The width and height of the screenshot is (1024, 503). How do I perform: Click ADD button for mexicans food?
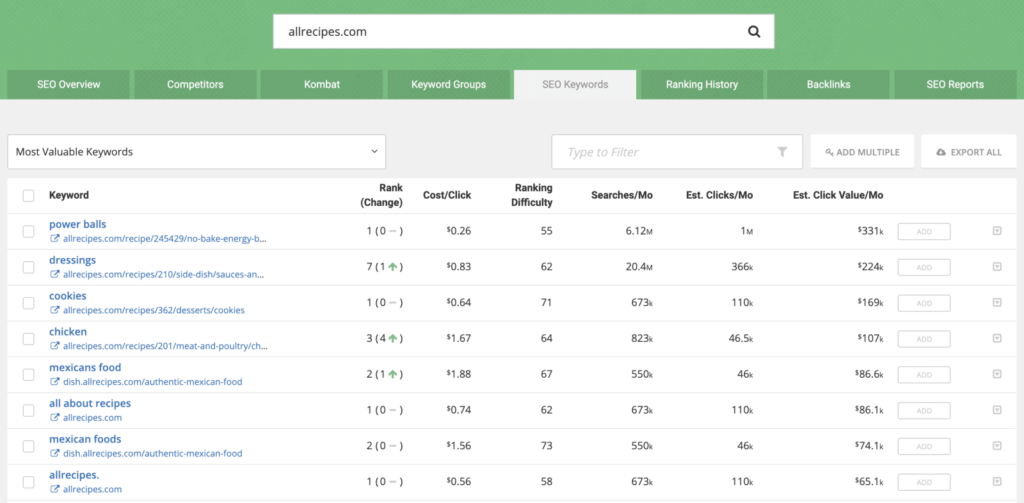pyautogui.click(x=924, y=374)
